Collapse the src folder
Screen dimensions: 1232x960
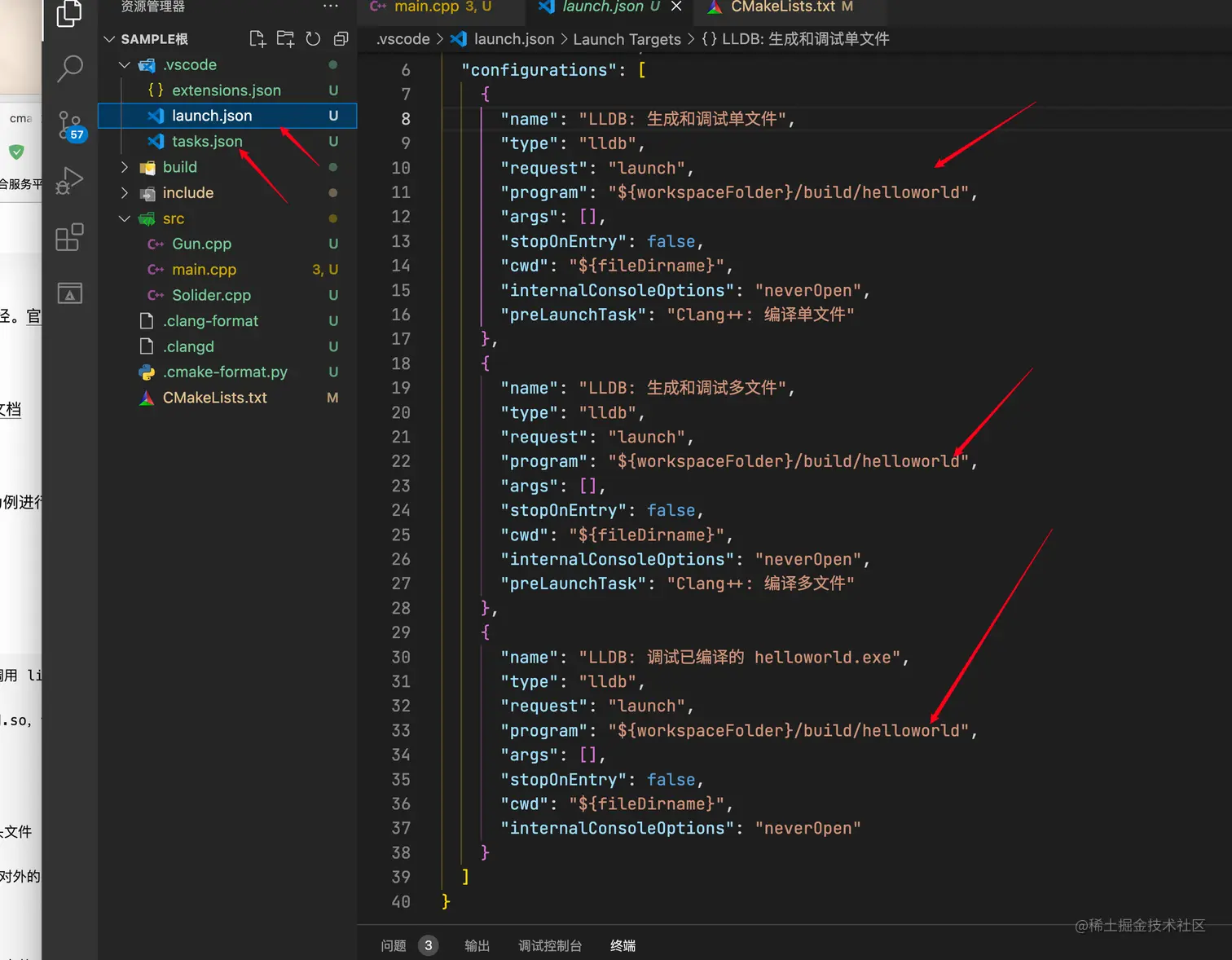click(x=173, y=218)
